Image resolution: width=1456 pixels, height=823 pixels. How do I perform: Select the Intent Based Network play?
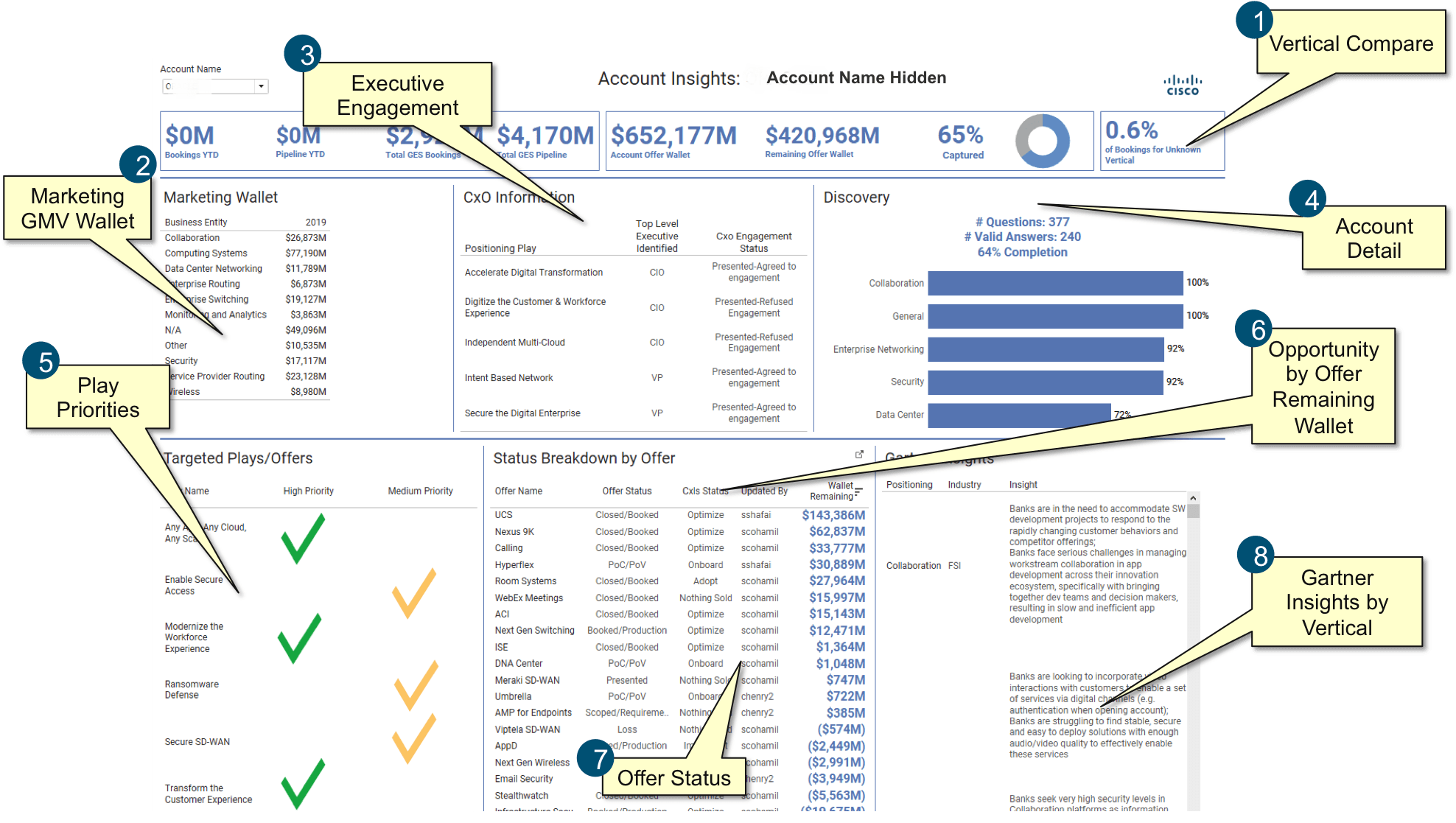point(508,378)
